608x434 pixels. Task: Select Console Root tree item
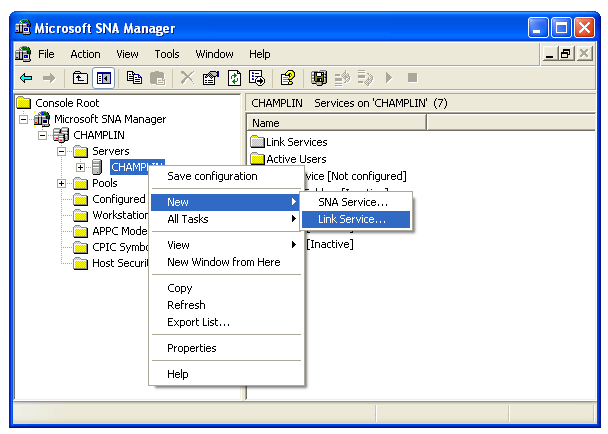[67, 103]
